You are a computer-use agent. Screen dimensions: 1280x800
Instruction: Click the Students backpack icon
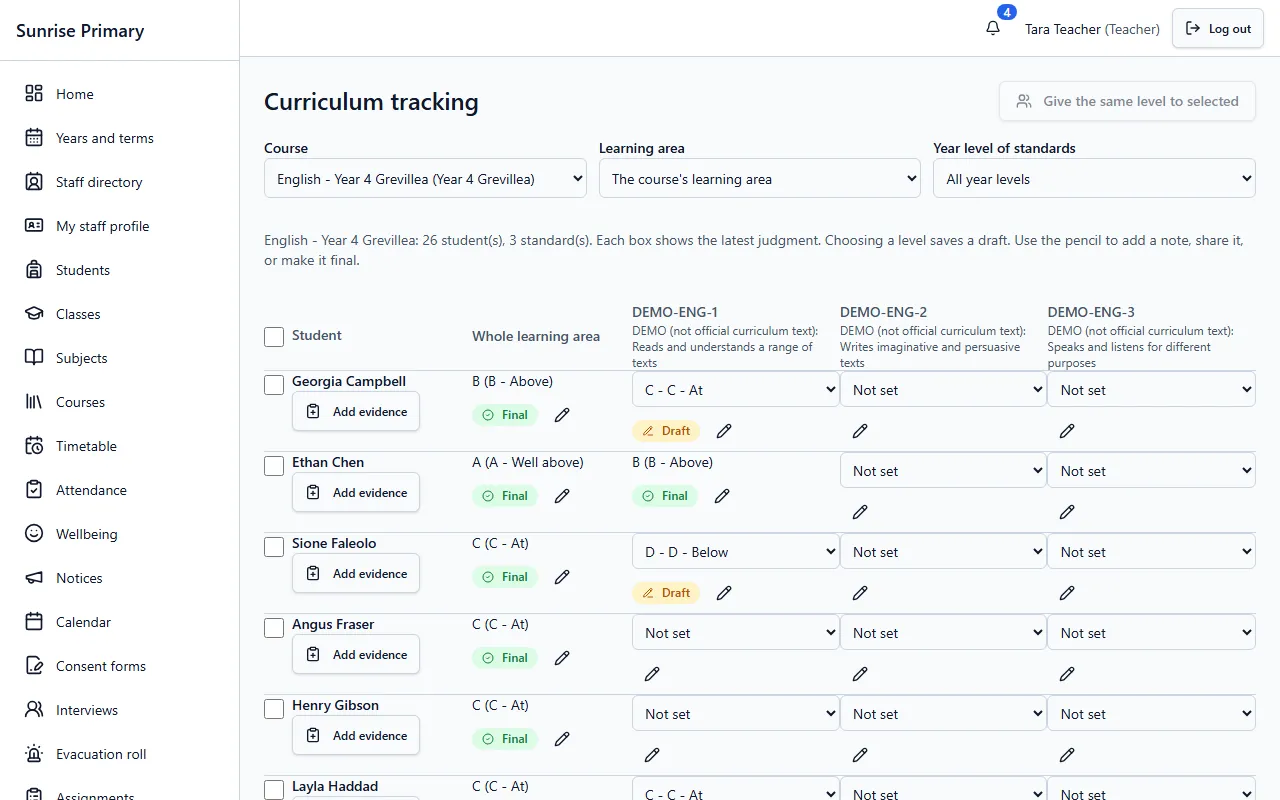click(34, 270)
